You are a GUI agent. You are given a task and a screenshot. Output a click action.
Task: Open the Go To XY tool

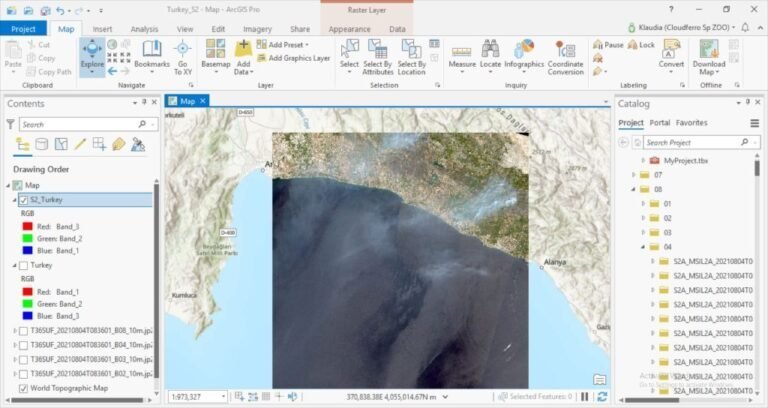pos(183,57)
